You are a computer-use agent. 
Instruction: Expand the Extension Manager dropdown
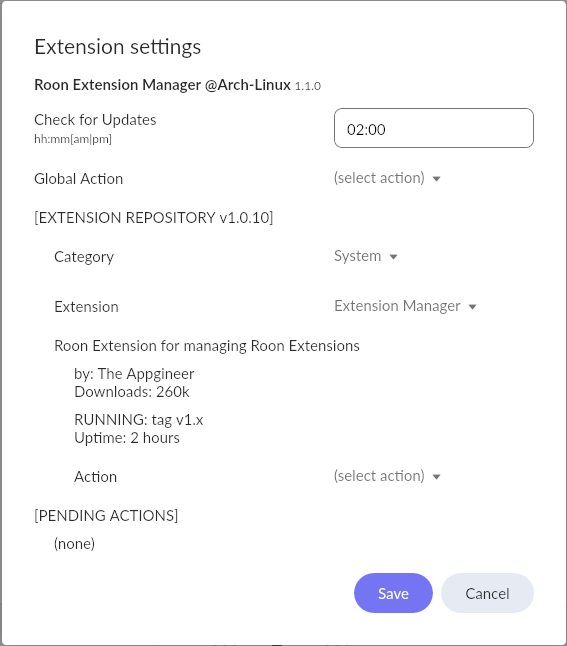pos(405,306)
